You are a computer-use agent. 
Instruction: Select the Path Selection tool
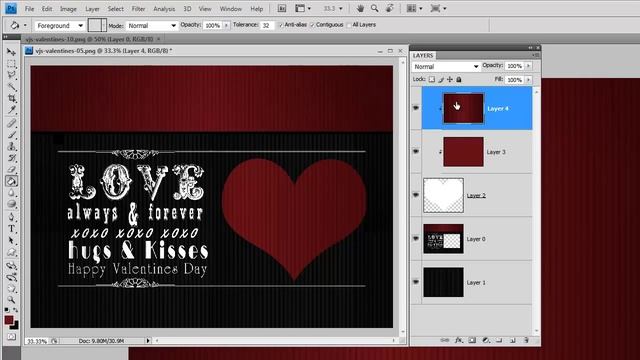(11, 240)
